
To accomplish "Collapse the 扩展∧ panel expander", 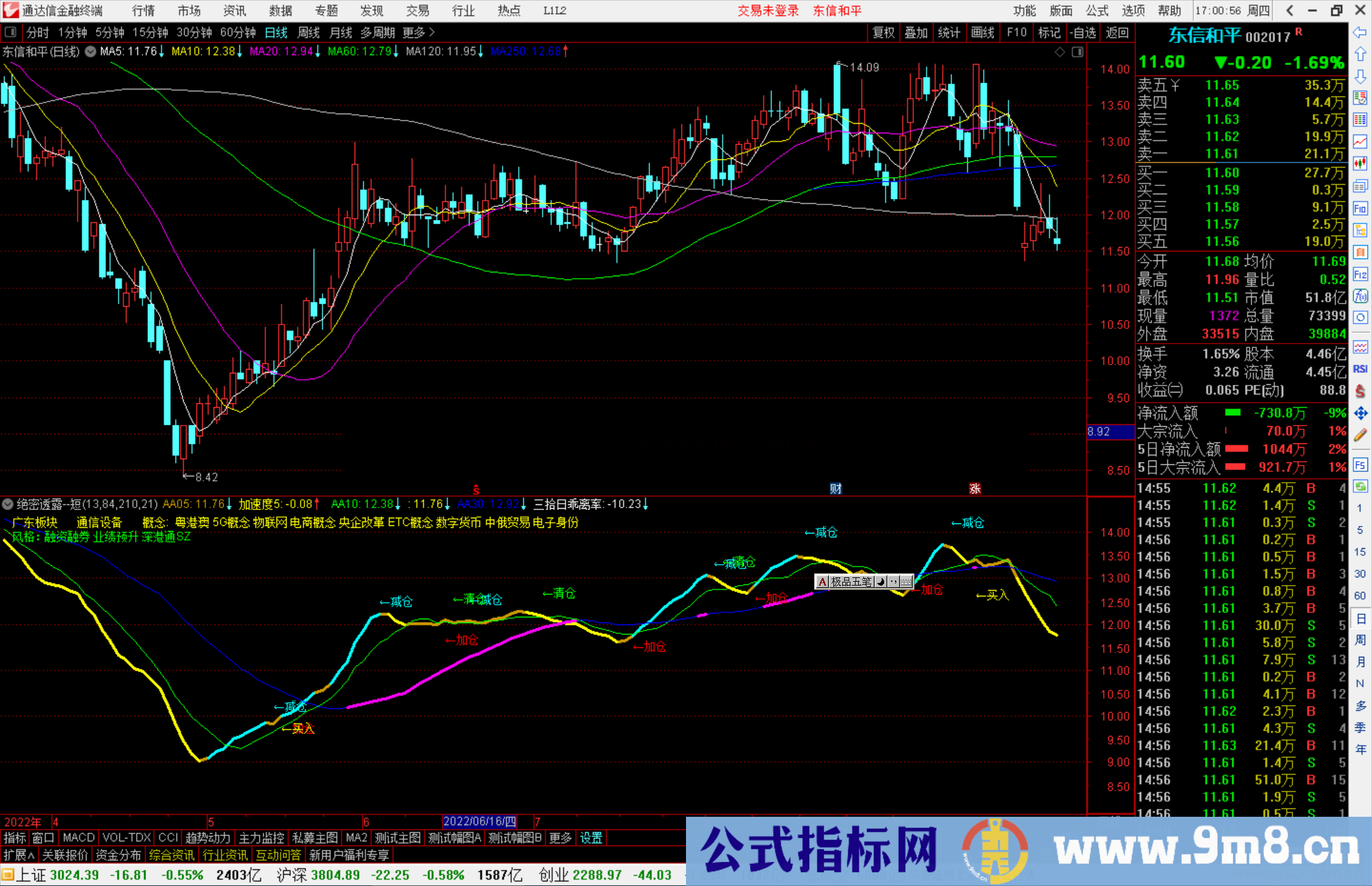I will coord(19,855).
